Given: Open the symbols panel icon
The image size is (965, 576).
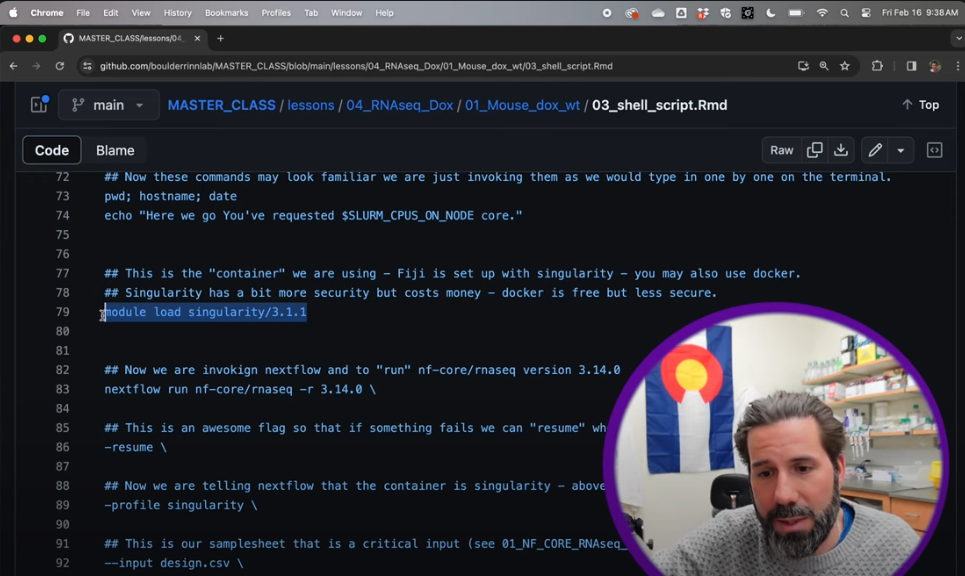Looking at the screenshot, I should [934, 150].
